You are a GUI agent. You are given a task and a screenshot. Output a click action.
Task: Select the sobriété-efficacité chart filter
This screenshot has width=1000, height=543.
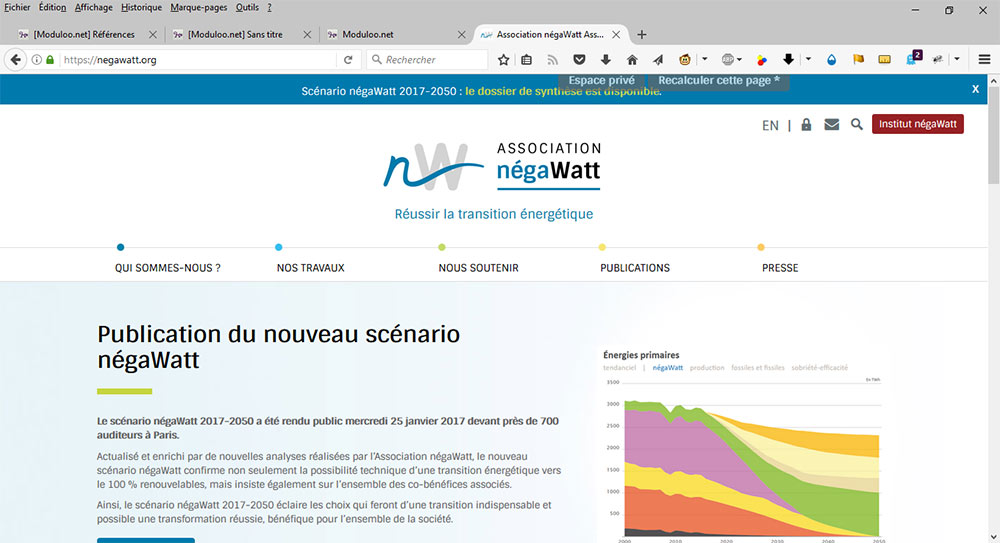[x=820, y=368]
